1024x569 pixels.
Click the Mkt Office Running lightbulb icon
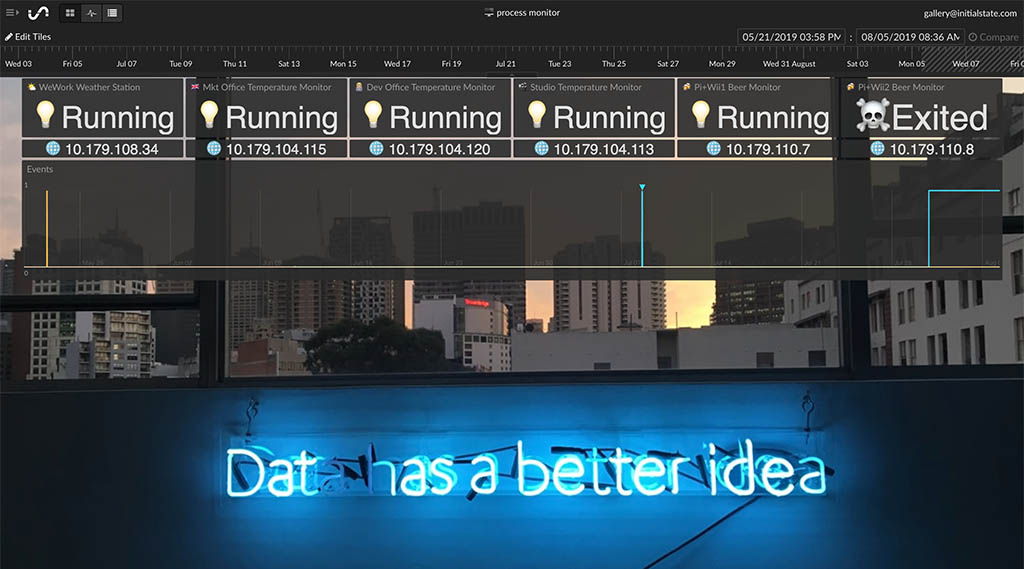(209, 116)
